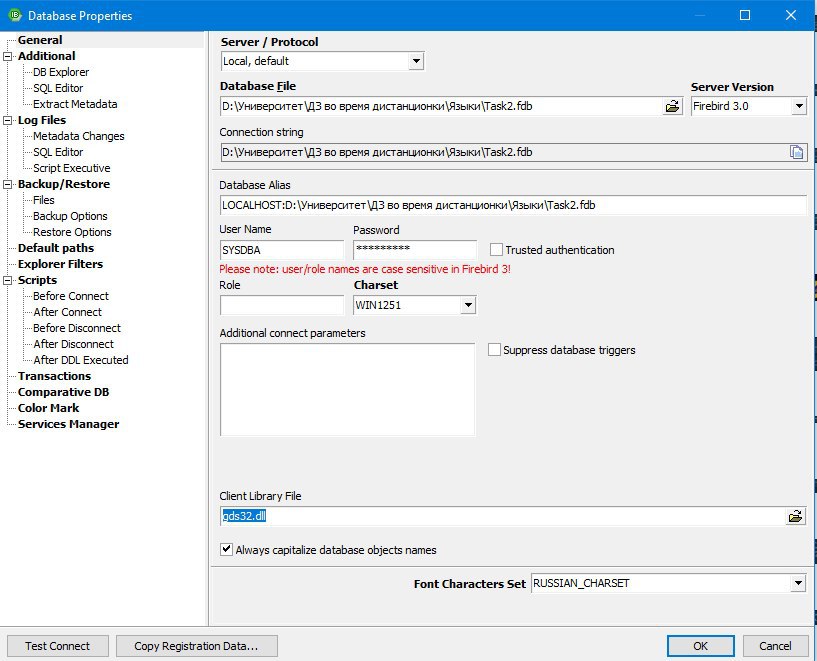817x661 pixels.
Task: Open Metadata Changes log settings
Action: click(79, 136)
